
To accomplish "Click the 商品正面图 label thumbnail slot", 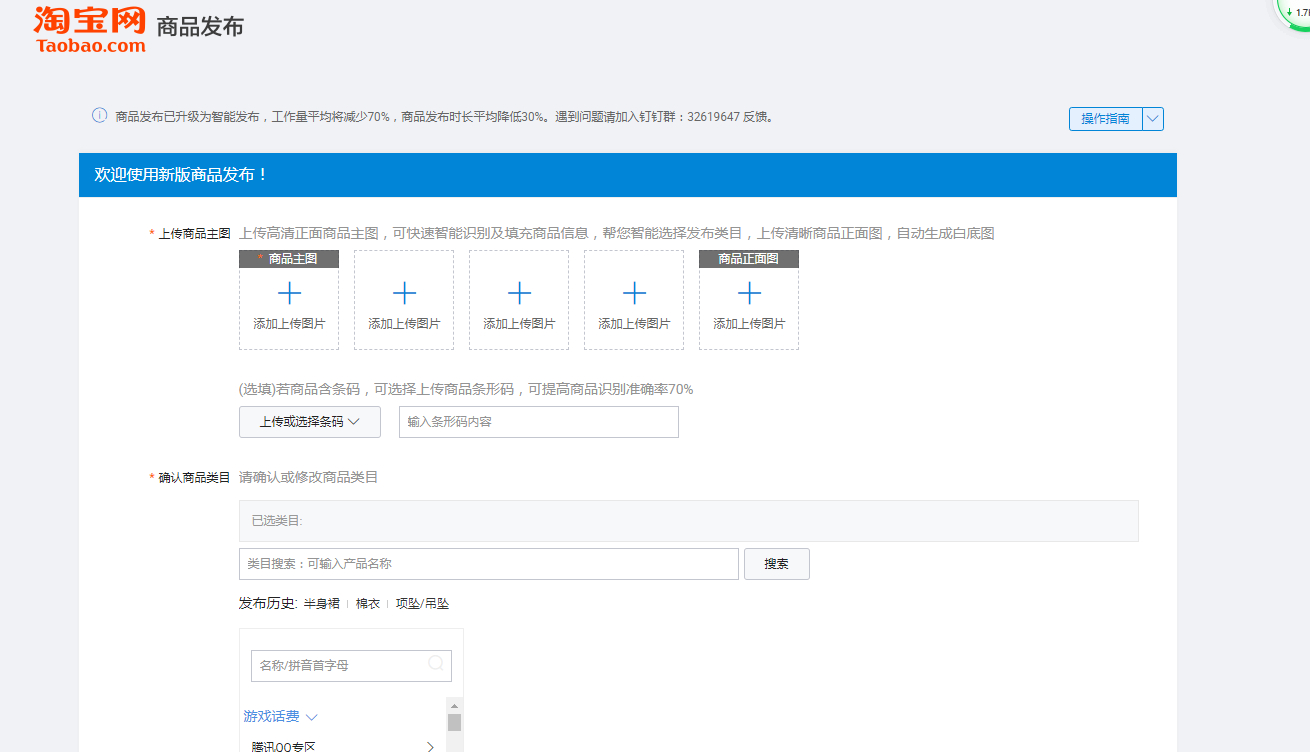I will coord(749,300).
